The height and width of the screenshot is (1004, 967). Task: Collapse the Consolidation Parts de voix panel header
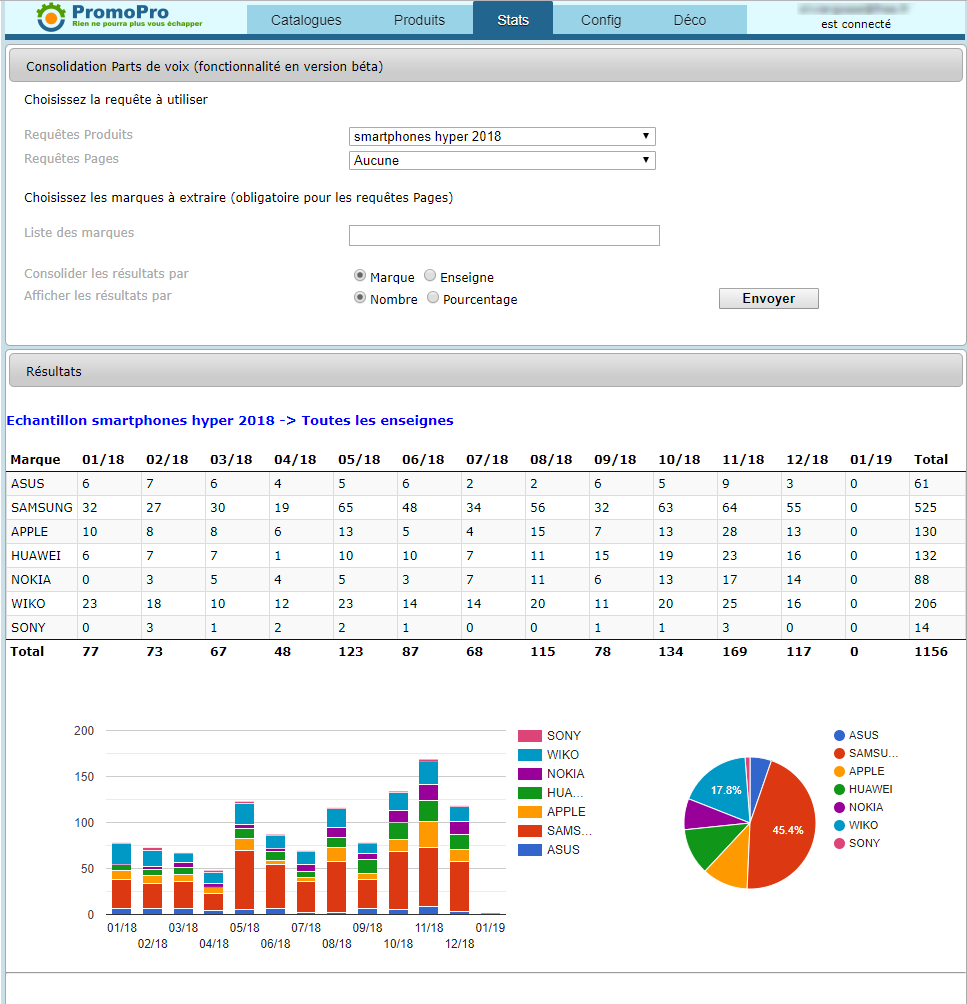pyautogui.click(x=486, y=67)
